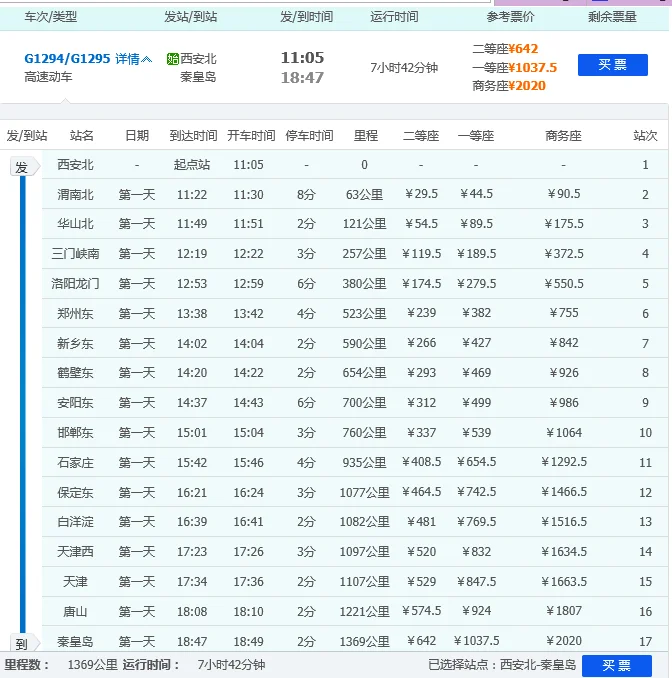Click the 站次 column header
Viewport: 672px width, 678px height.
[x=645, y=136]
